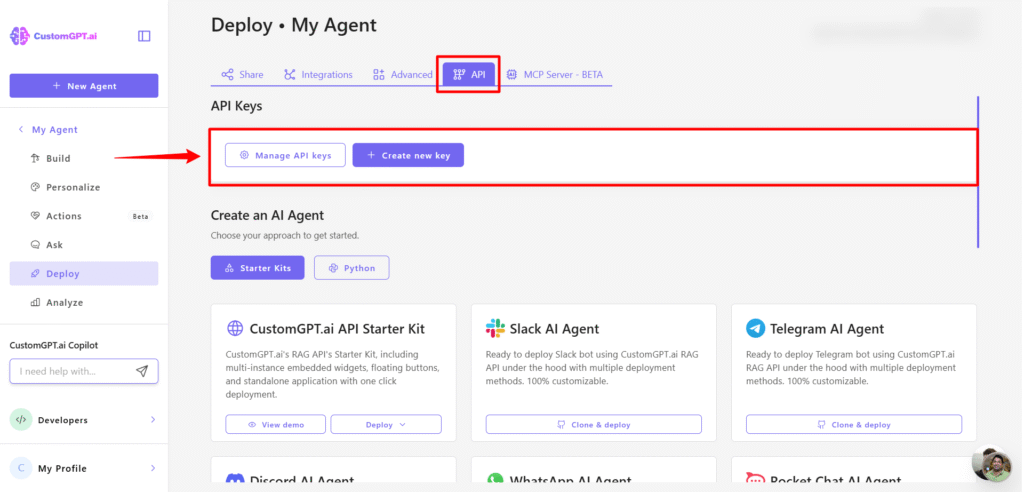Click the Telegram logo icon
The image size is (1024, 492).
pos(756,328)
